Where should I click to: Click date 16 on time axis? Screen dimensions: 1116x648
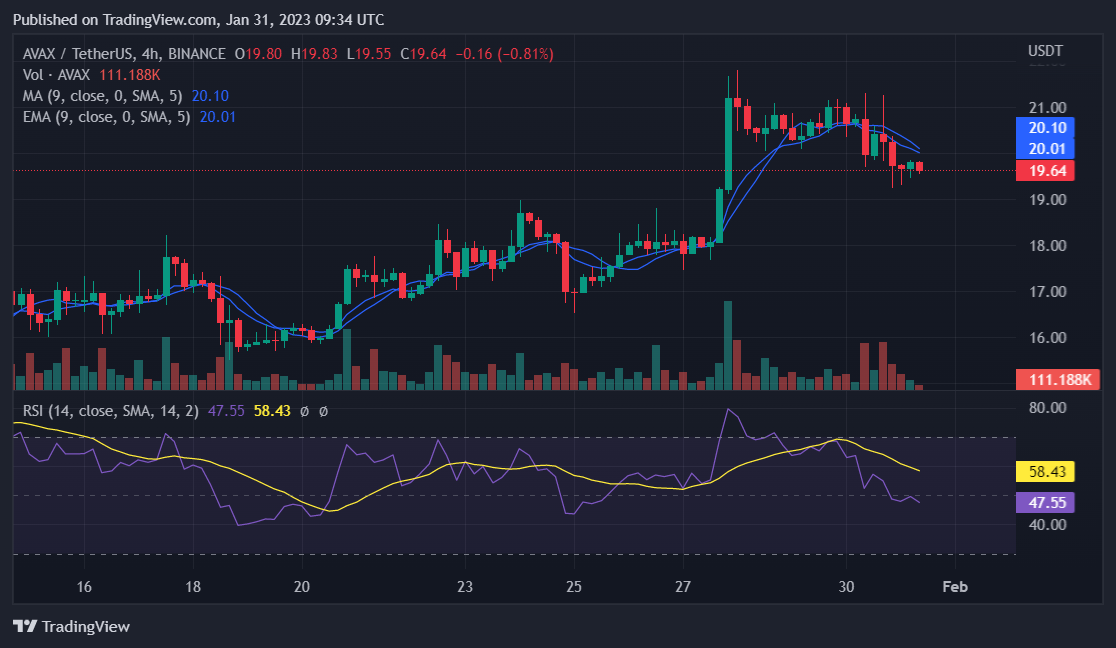[84, 587]
